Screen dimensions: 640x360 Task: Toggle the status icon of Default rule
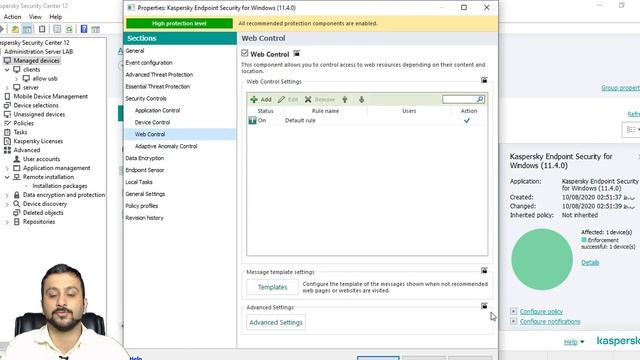click(x=252, y=120)
